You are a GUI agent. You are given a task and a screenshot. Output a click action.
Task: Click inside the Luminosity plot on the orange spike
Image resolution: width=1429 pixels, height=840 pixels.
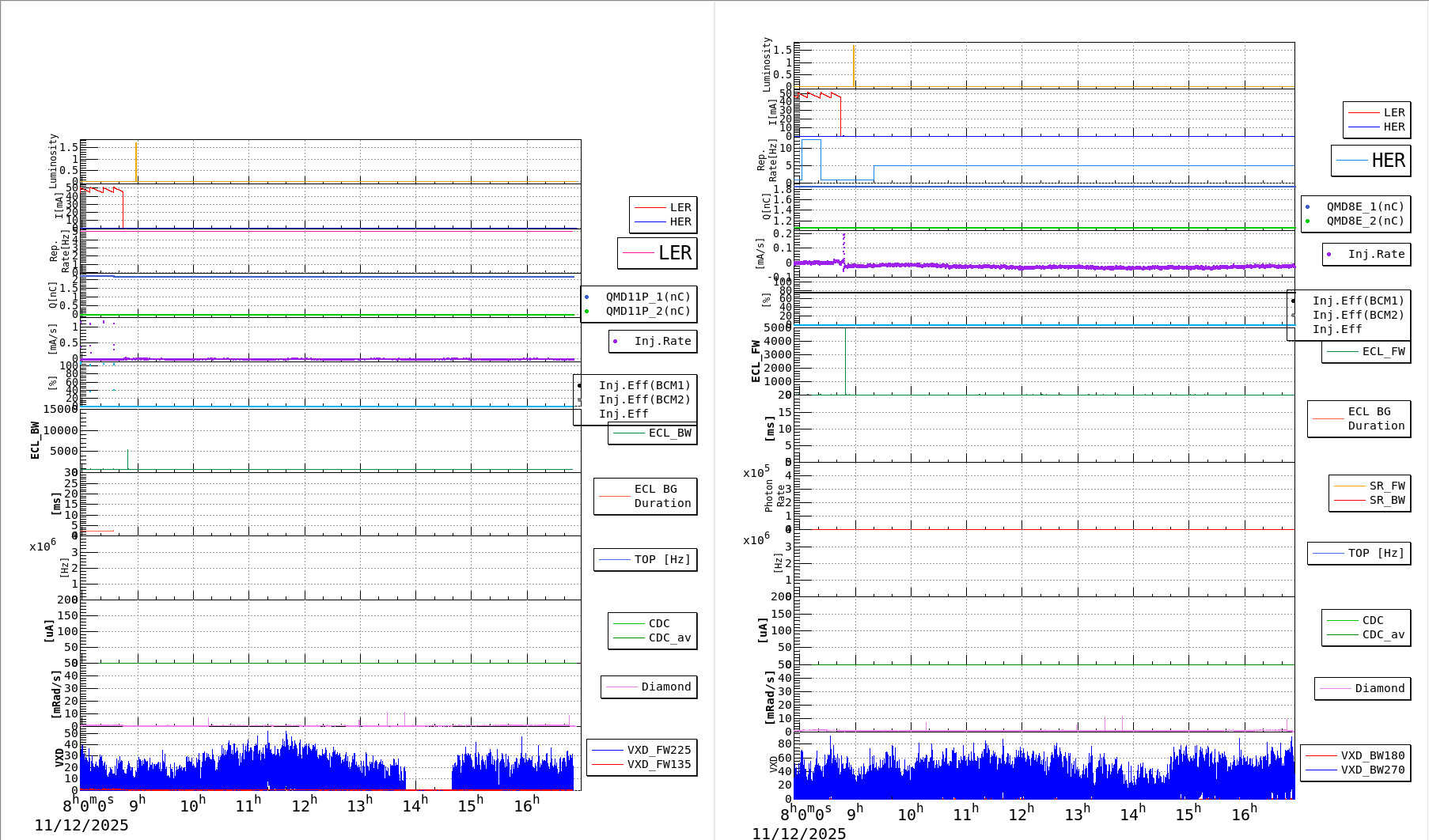(136, 157)
